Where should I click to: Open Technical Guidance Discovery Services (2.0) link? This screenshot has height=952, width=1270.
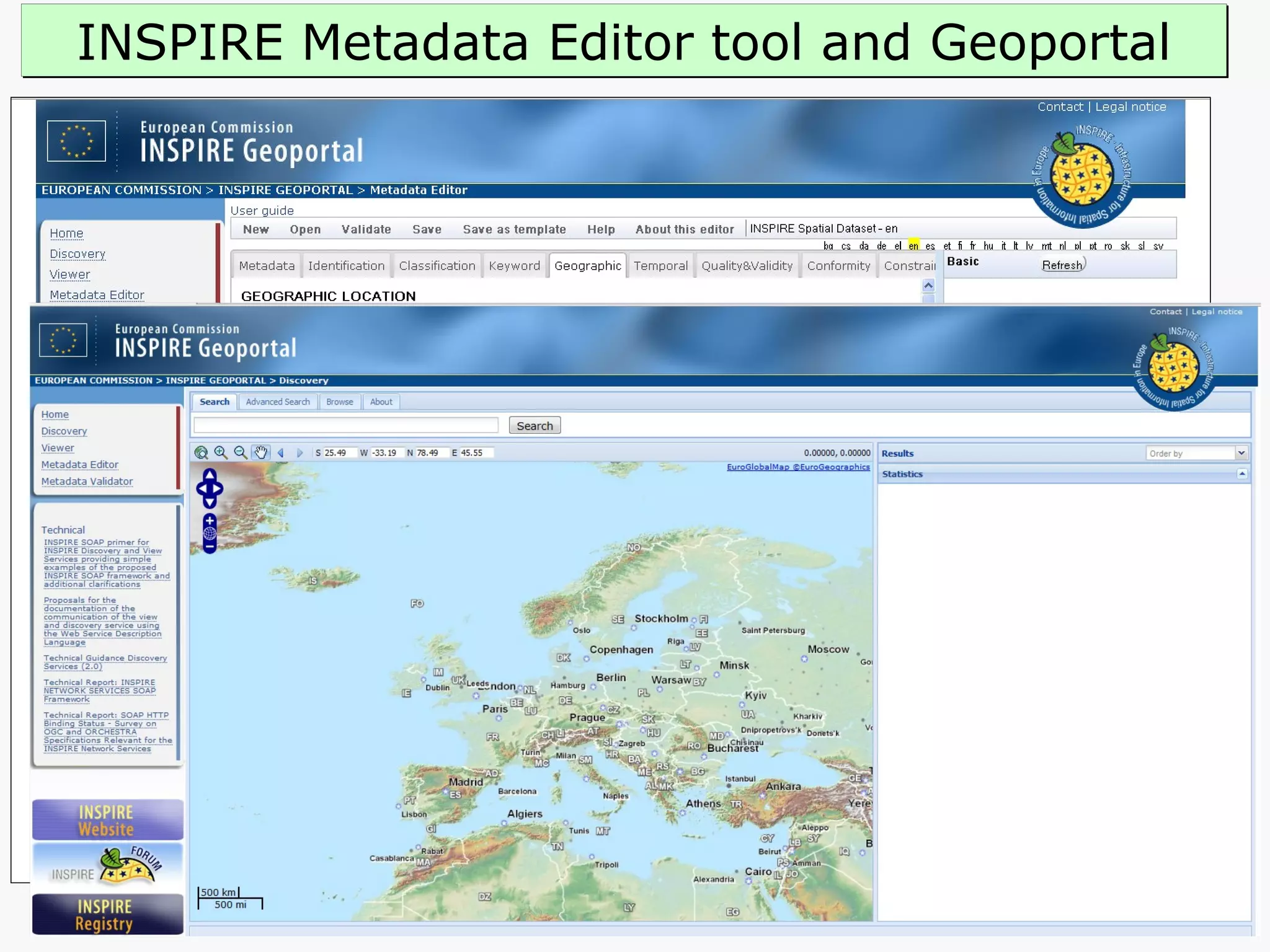click(105, 662)
